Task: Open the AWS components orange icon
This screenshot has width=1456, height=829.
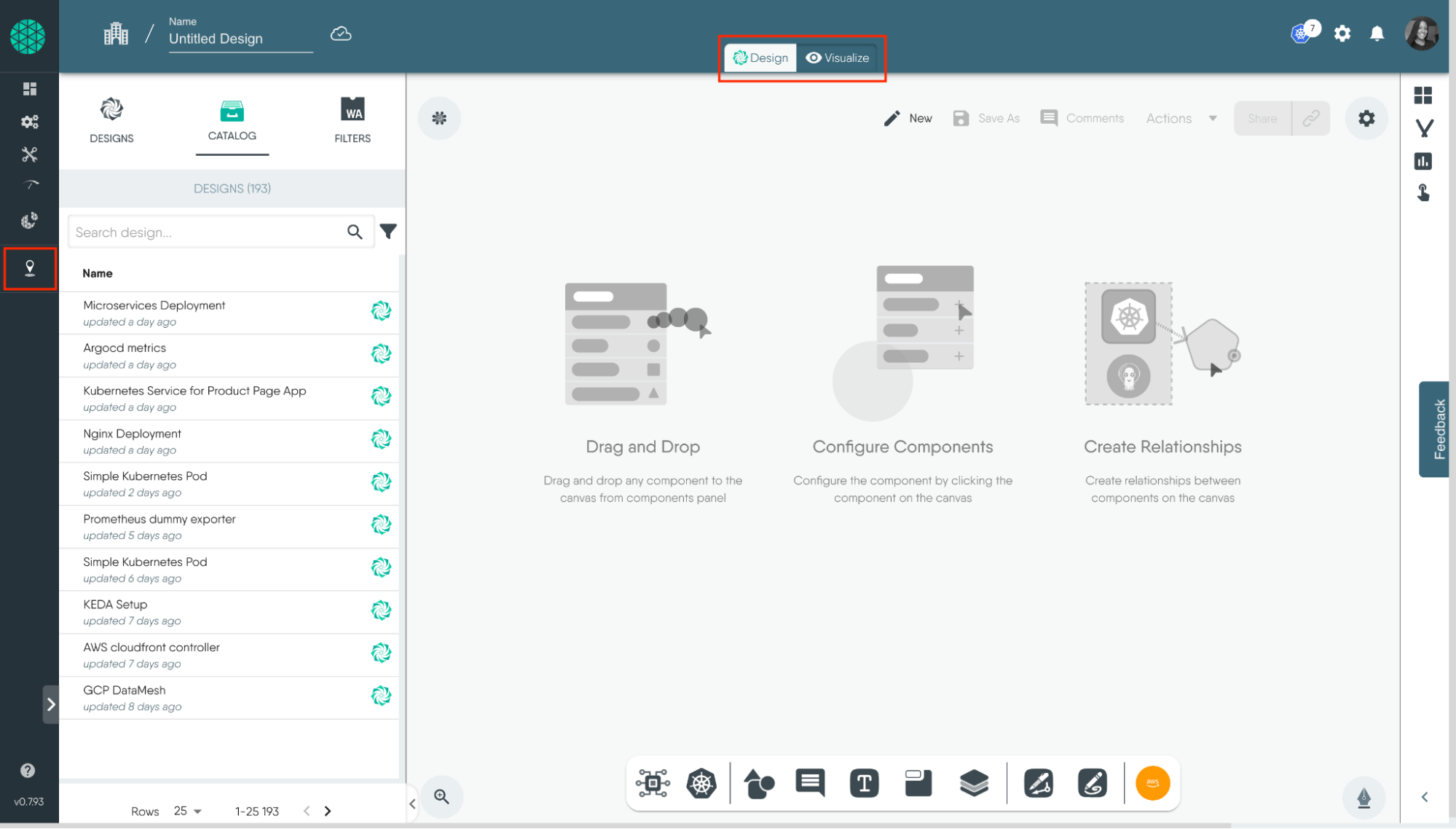Action: (x=1152, y=783)
